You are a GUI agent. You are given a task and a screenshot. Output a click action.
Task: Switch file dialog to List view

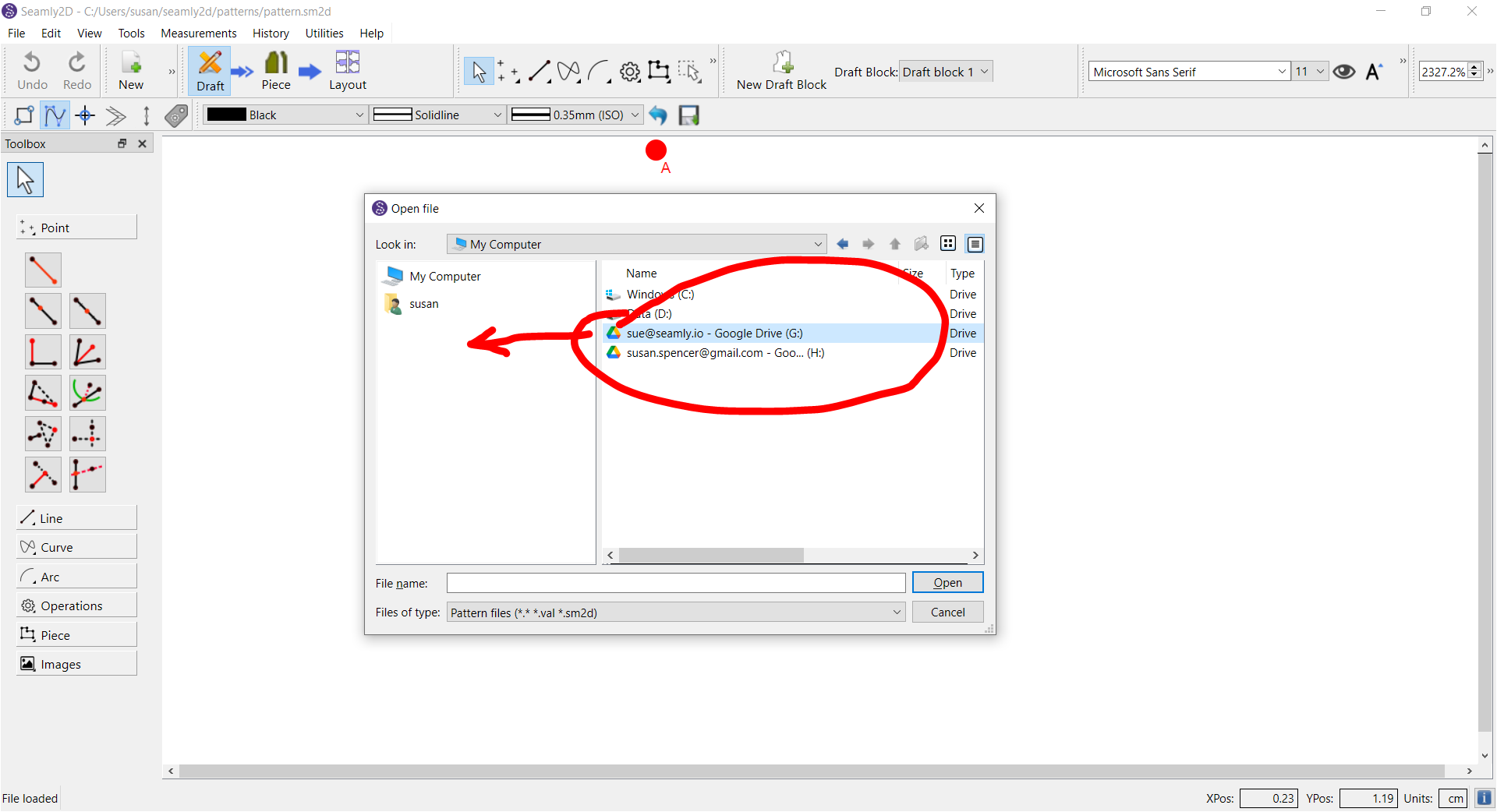tap(948, 244)
